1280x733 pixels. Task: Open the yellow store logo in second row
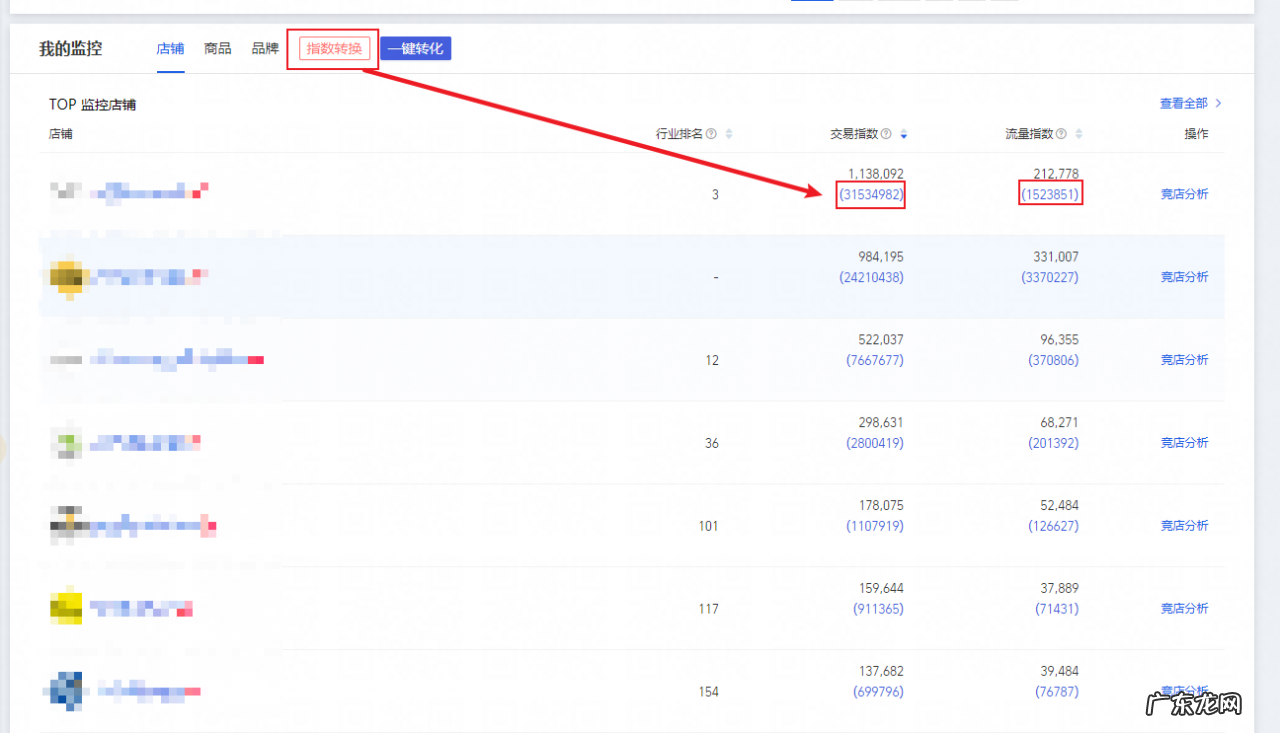[x=66, y=277]
